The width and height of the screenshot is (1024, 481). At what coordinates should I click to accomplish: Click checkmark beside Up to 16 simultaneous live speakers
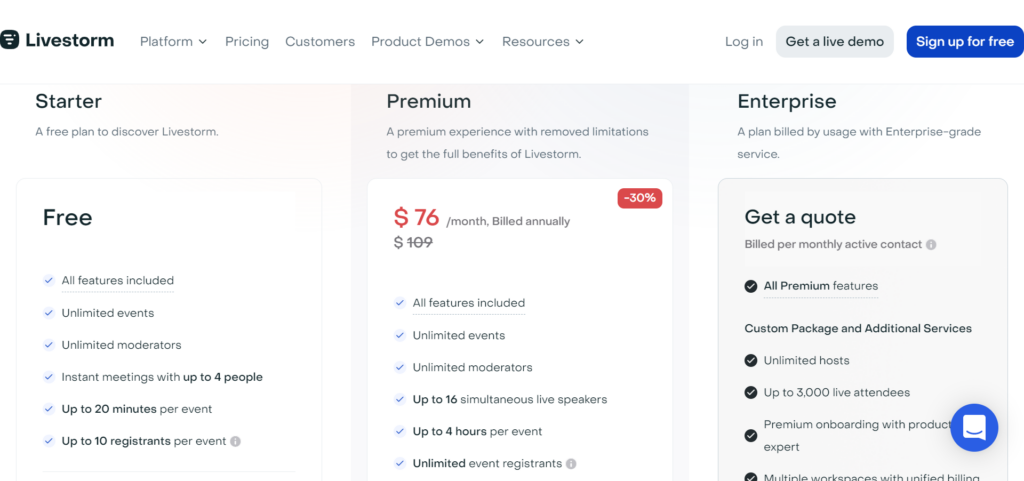click(400, 399)
